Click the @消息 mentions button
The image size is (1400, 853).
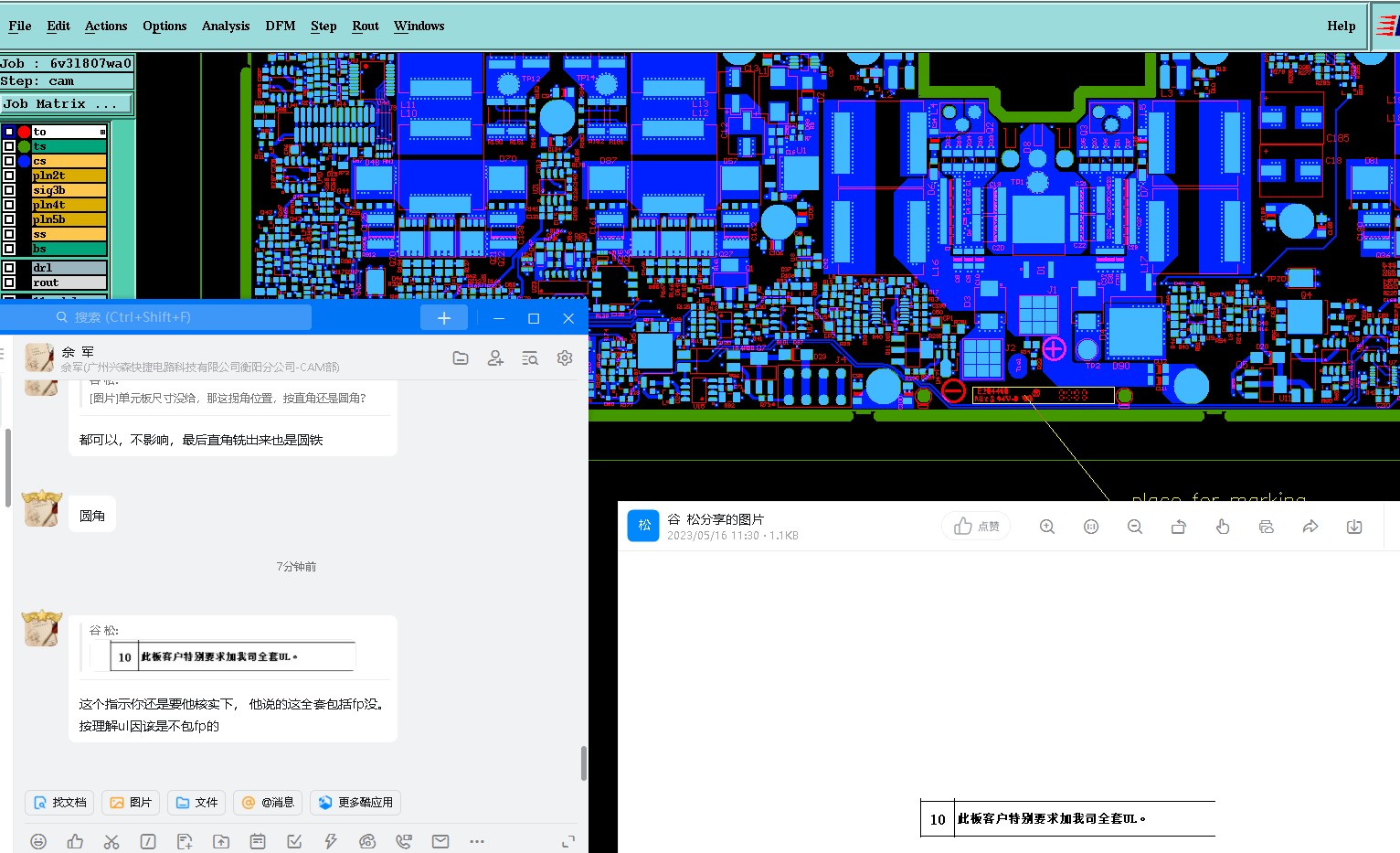tap(268, 803)
